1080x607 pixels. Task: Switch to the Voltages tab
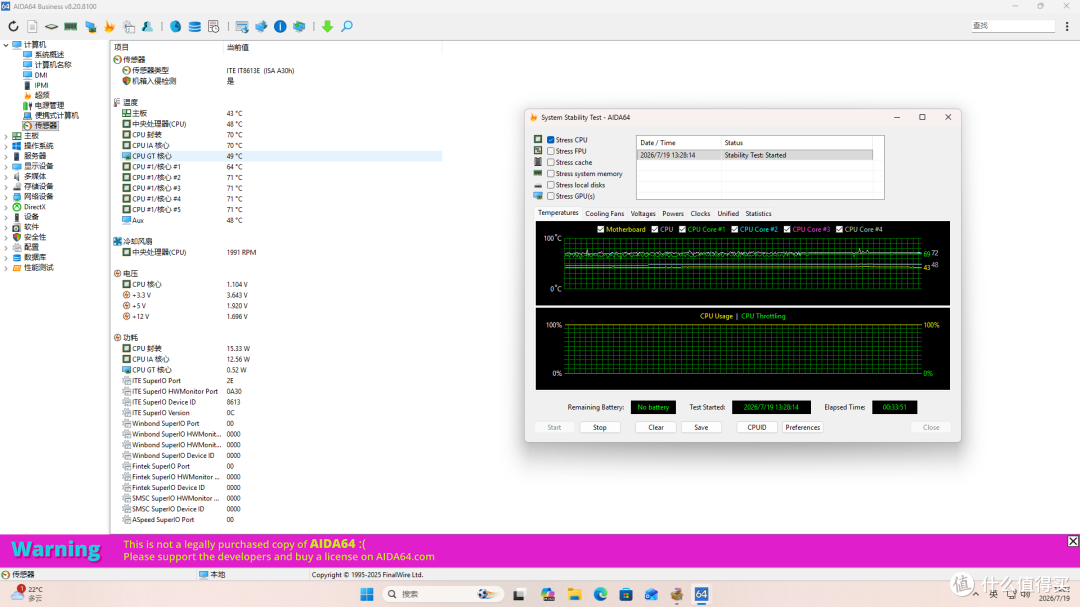pyautogui.click(x=643, y=214)
